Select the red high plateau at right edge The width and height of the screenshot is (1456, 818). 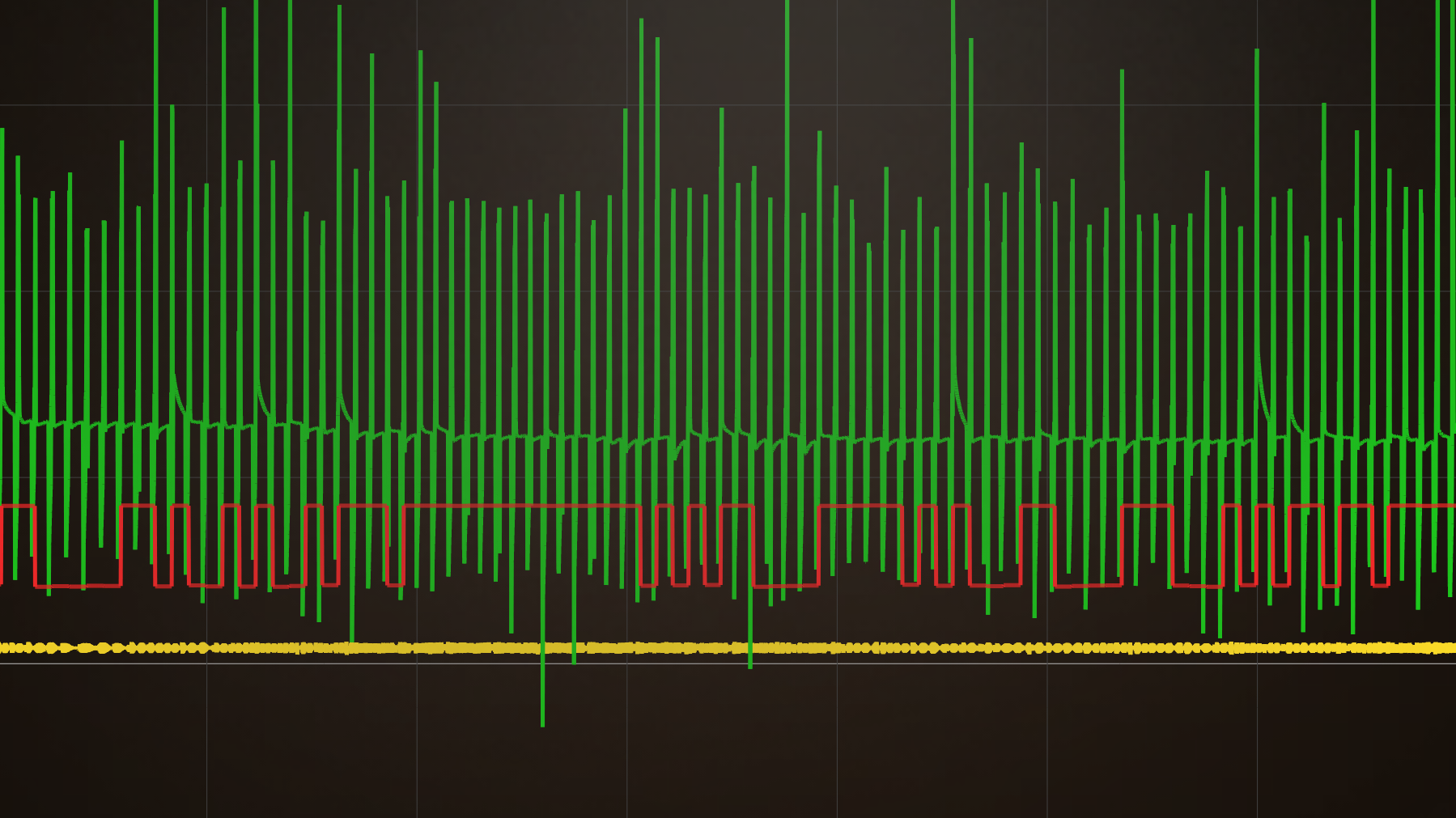tap(1422, 506)
